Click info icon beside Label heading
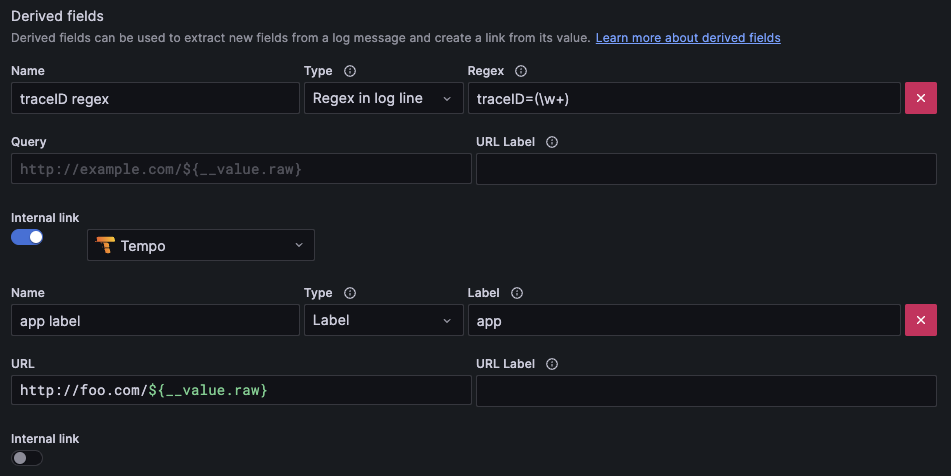Image resolution: width=951 pixels, height=476 pixels. click(516, 293)
